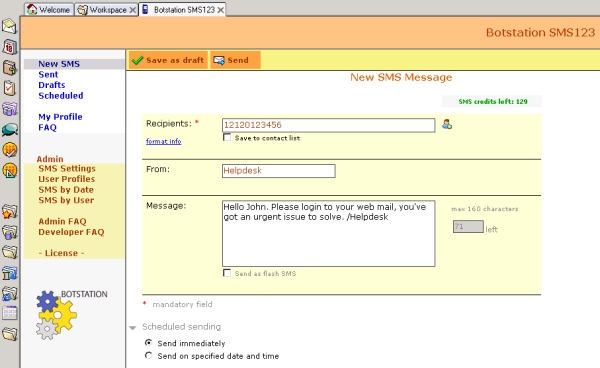Image resolution: width=600 pixels, height=368 pixels.
Task: Close the Botstation SMS123 tab
Action: pyautogui.click(x=220, y=10)
